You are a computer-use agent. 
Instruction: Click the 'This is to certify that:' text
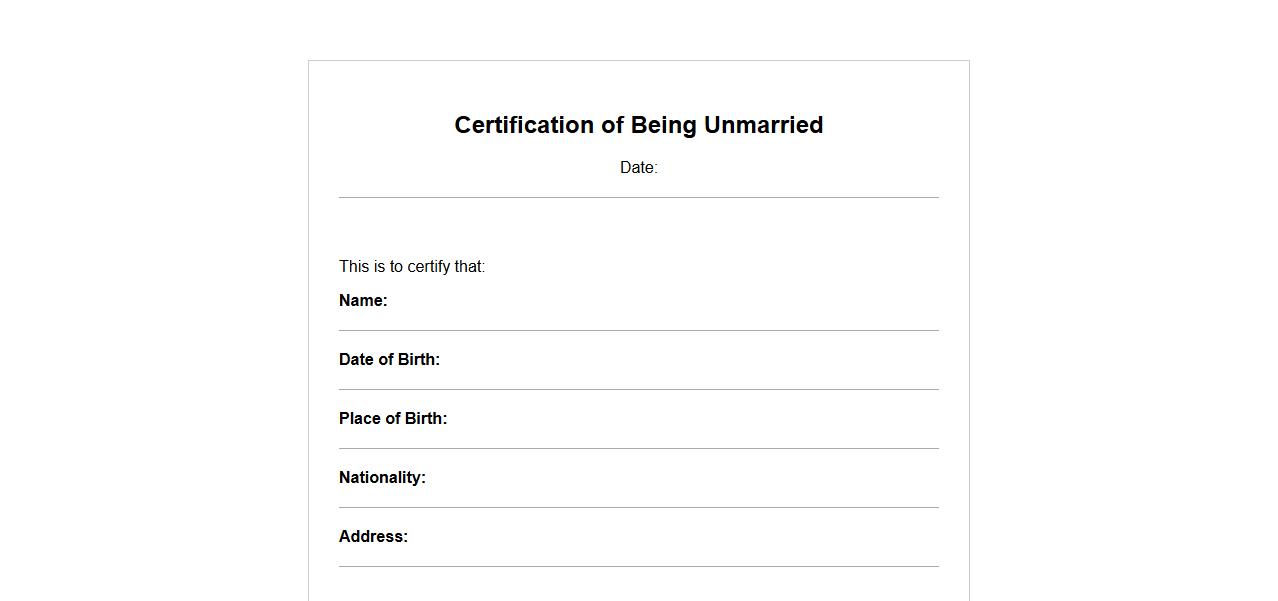coord(412,267)
